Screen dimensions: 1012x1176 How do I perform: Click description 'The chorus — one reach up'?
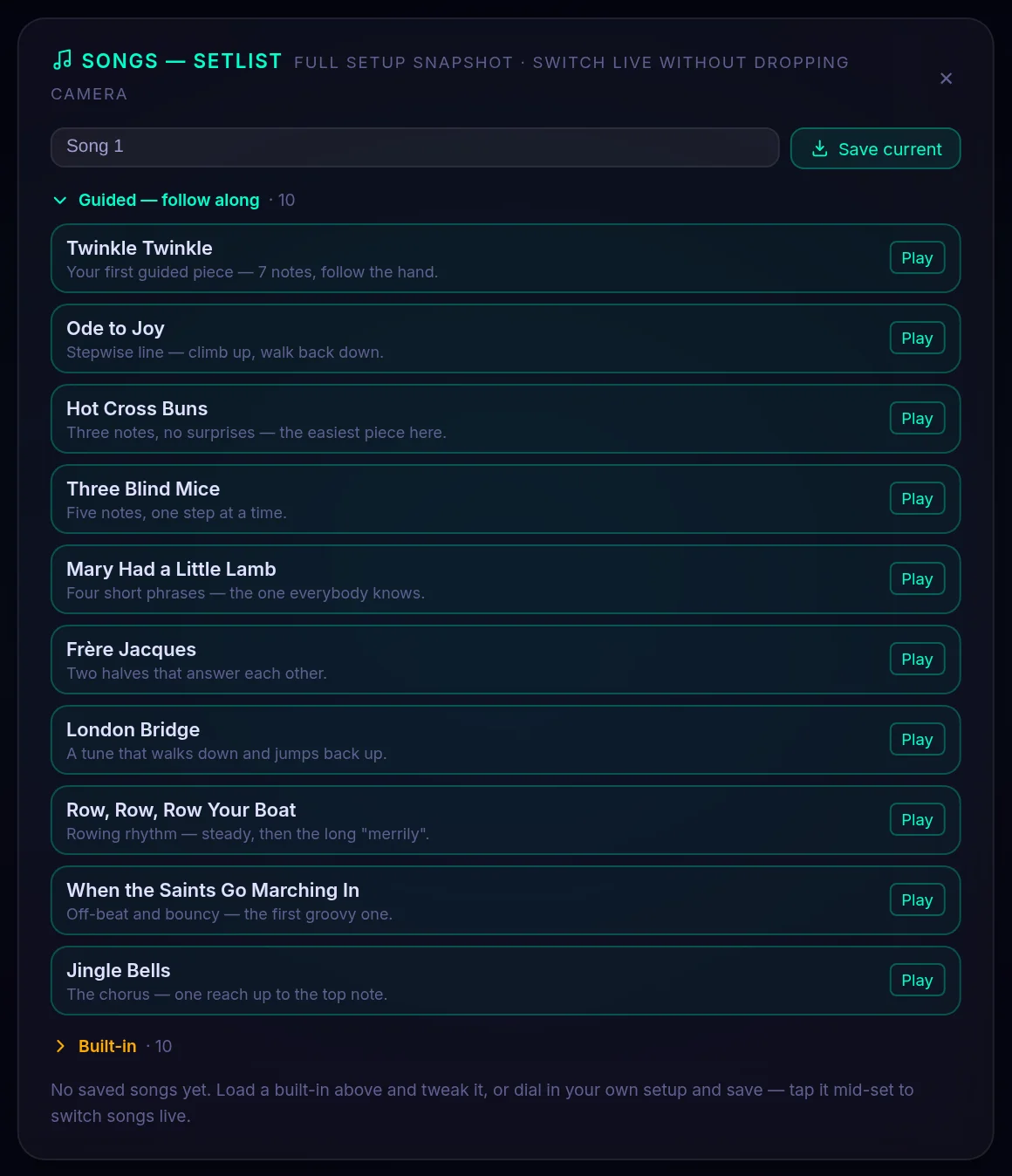pyautogui.click(x=227, y=995)
